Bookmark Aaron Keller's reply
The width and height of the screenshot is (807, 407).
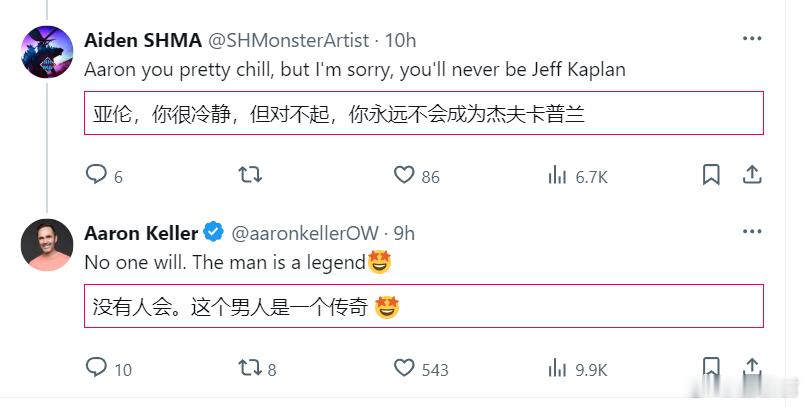click(711, 368)
